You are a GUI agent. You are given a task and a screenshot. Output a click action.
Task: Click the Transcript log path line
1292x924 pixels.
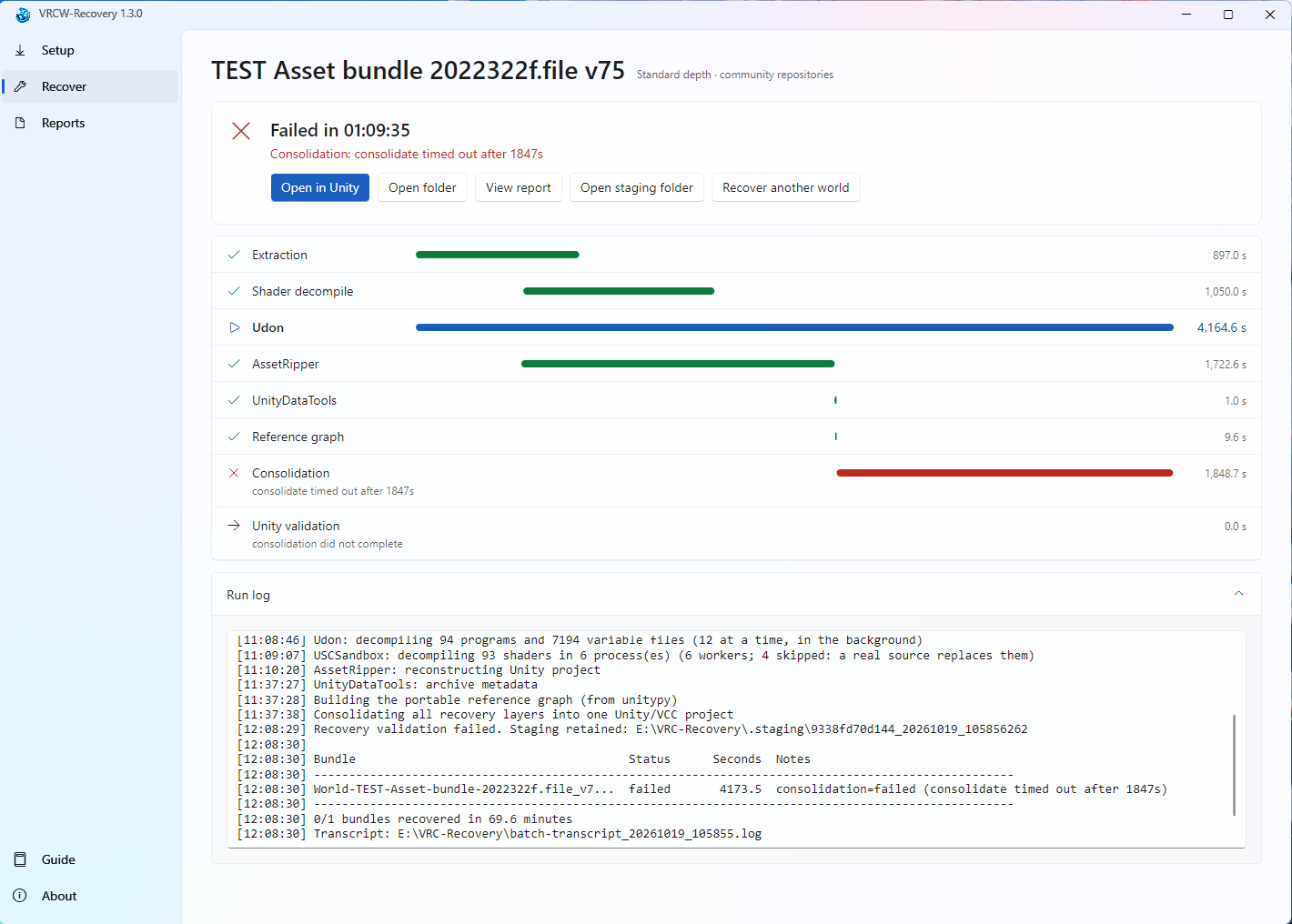click(500, 834)
